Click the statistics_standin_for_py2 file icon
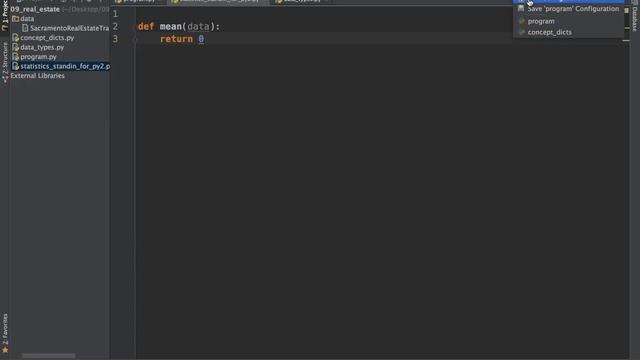The image size is (640, 360). point(16,66)
